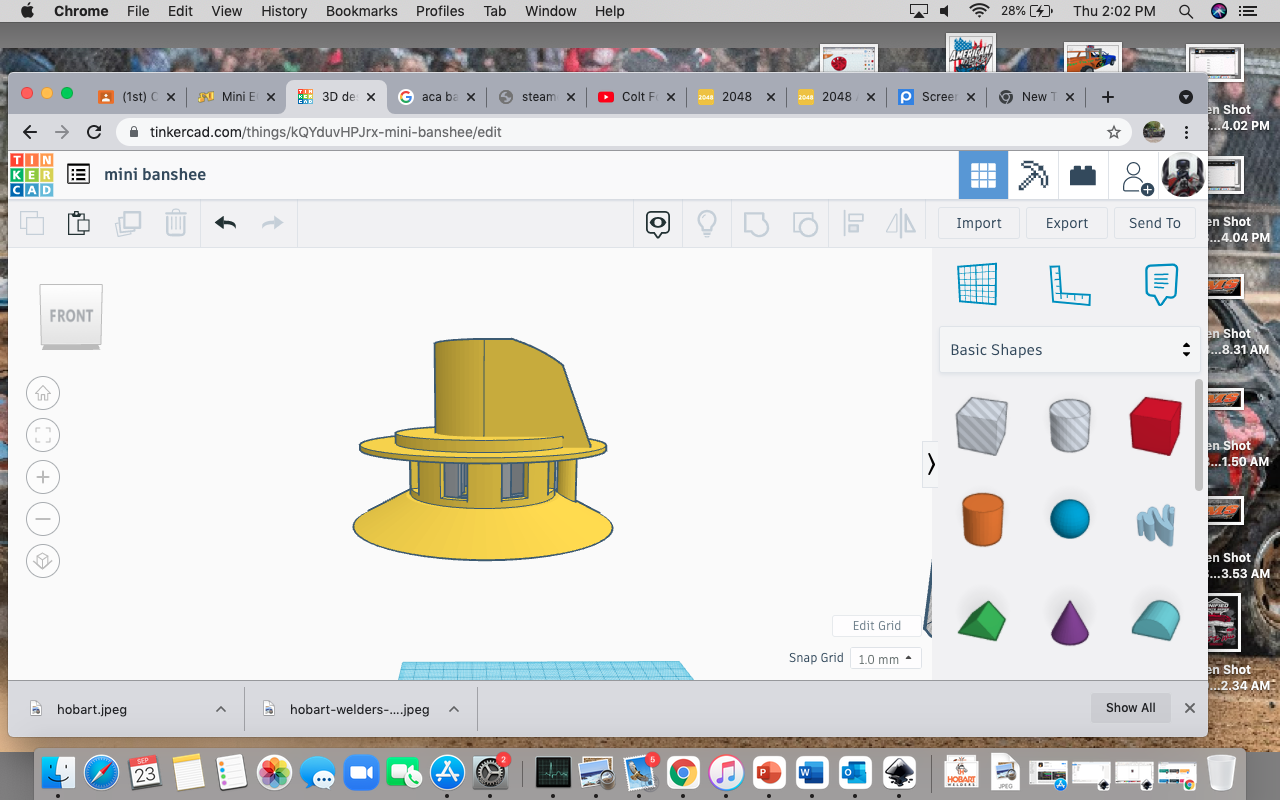
Task: Select the Ruler tool
Action: click(1069, 285)
